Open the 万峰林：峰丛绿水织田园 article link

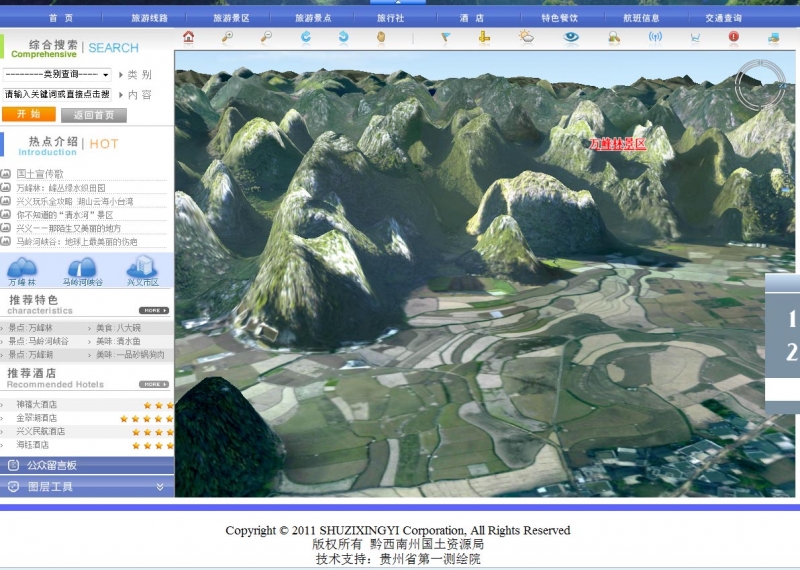coord(61,188)
